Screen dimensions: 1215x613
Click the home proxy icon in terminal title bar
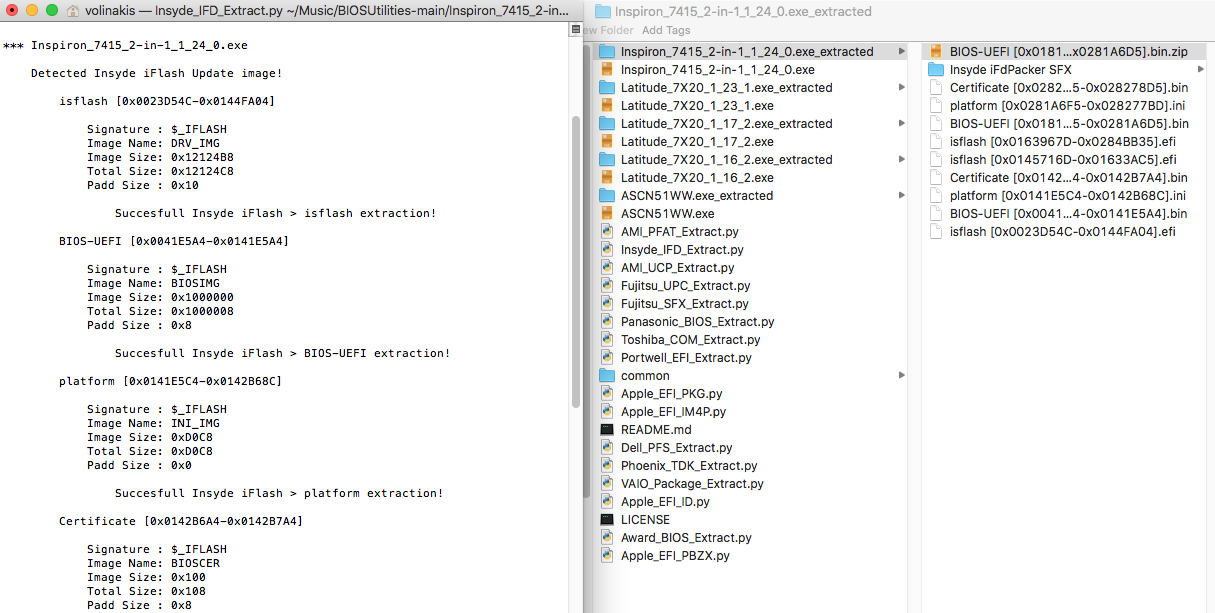click(x=74, y=11)
